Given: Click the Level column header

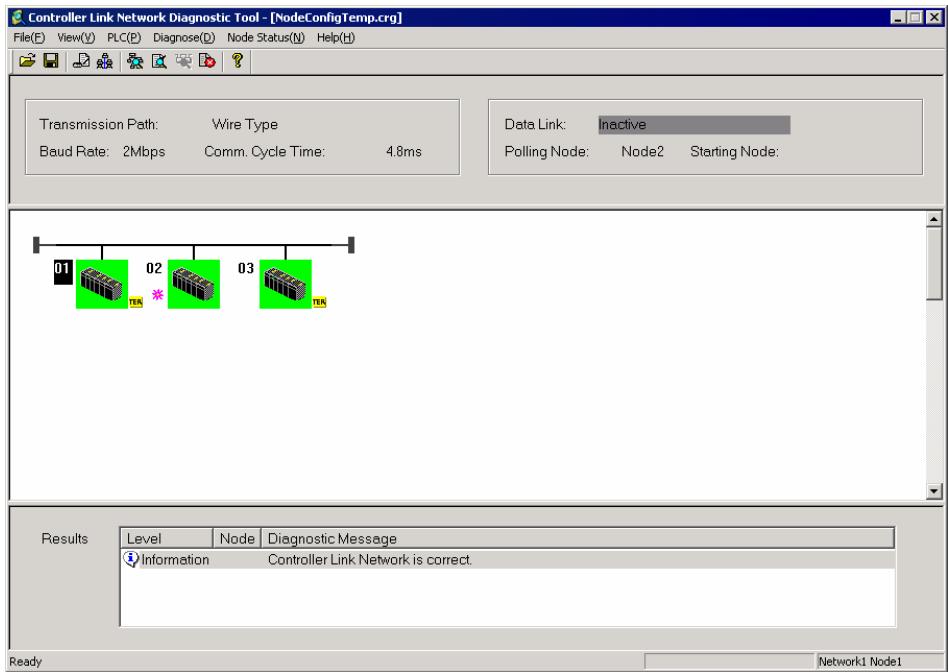Looking at the screenshot, I should pos(167,538).
